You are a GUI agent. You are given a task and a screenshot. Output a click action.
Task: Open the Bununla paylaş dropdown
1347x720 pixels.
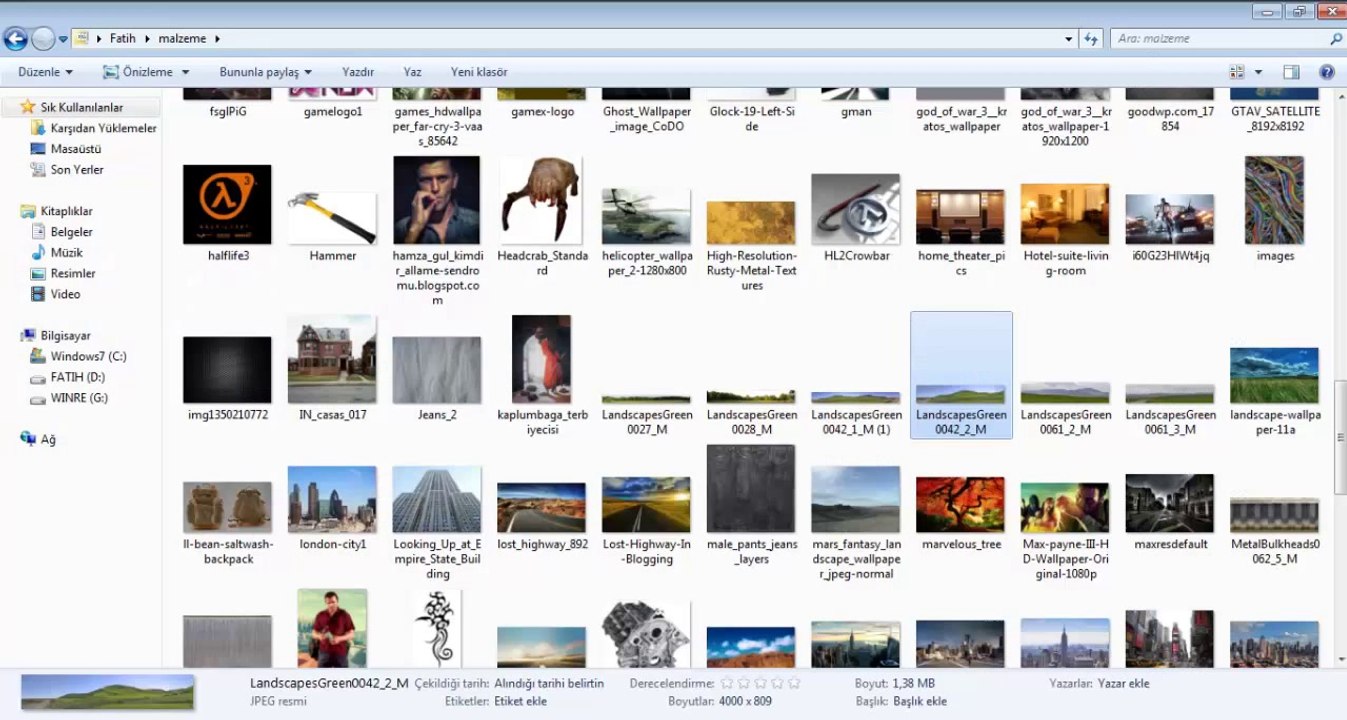click(266, 72)
